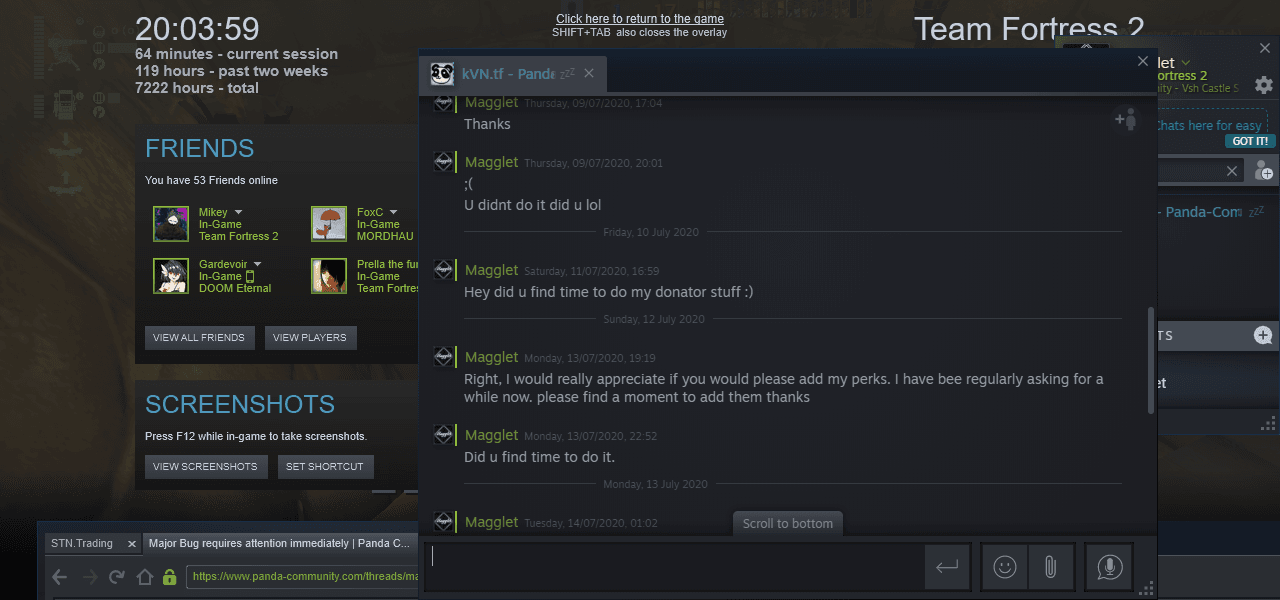Expand Gardevoir friend dropdown arrow

point(257,264)
